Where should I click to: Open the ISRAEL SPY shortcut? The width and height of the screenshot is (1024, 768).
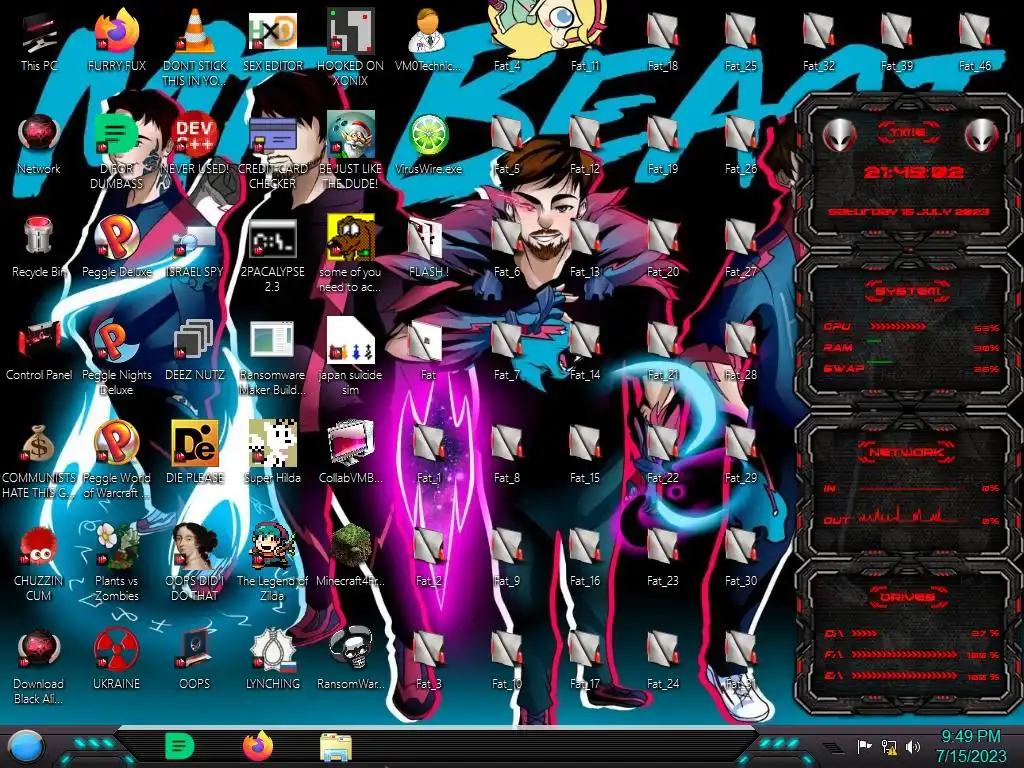click(195, 247)
